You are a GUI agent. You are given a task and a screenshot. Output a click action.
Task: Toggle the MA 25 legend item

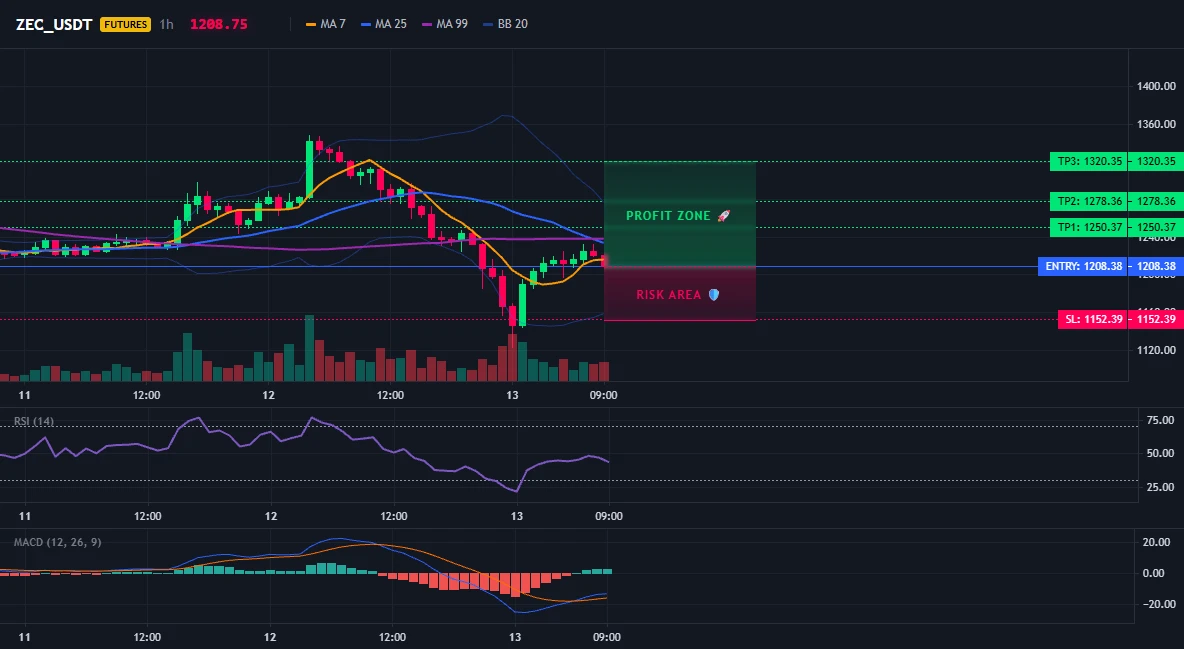click(x=384, y=24)
